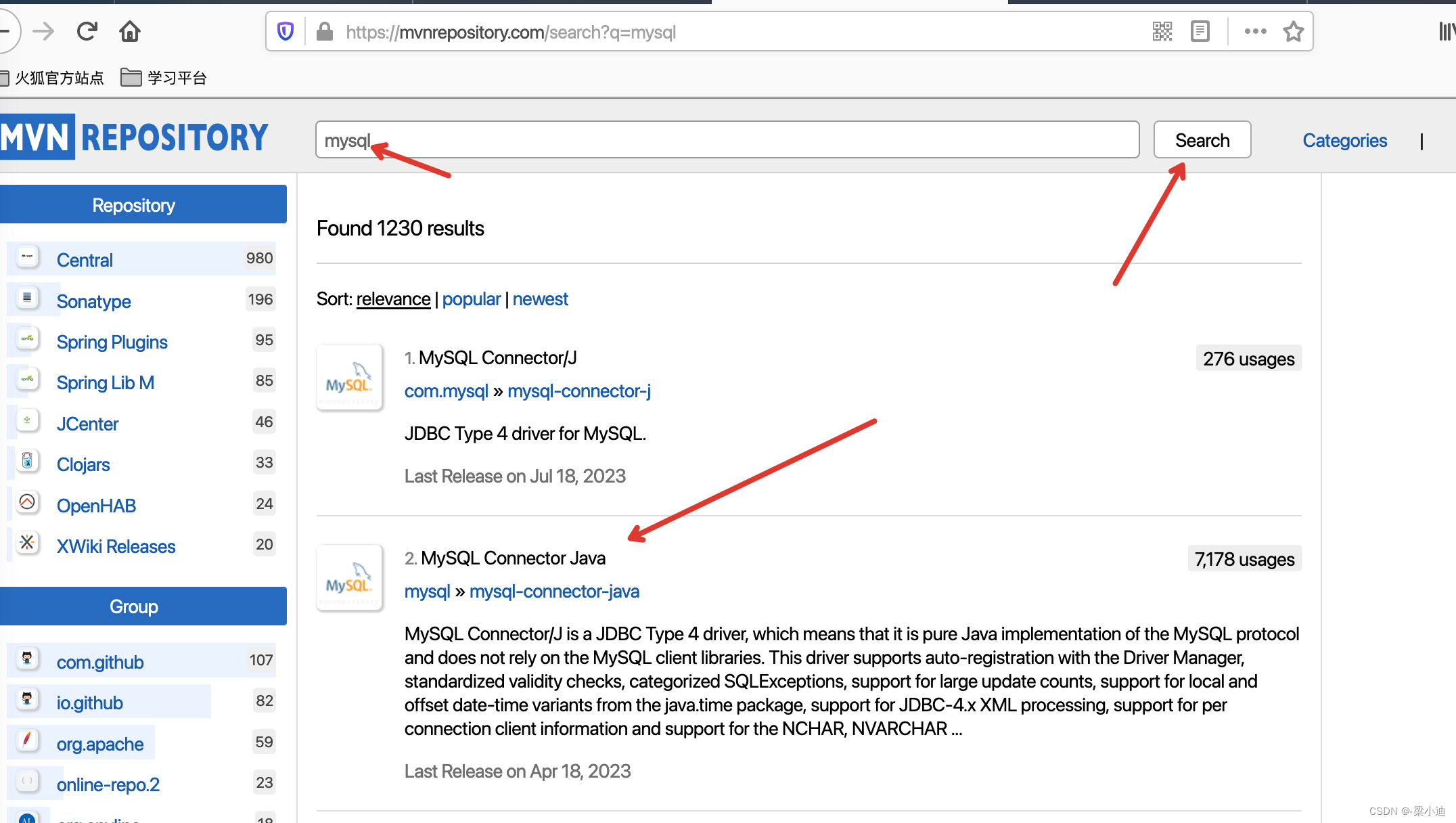Screen dimensions: 1456x823
Task: Click the site security padlock icon
Action: point(325,31)
